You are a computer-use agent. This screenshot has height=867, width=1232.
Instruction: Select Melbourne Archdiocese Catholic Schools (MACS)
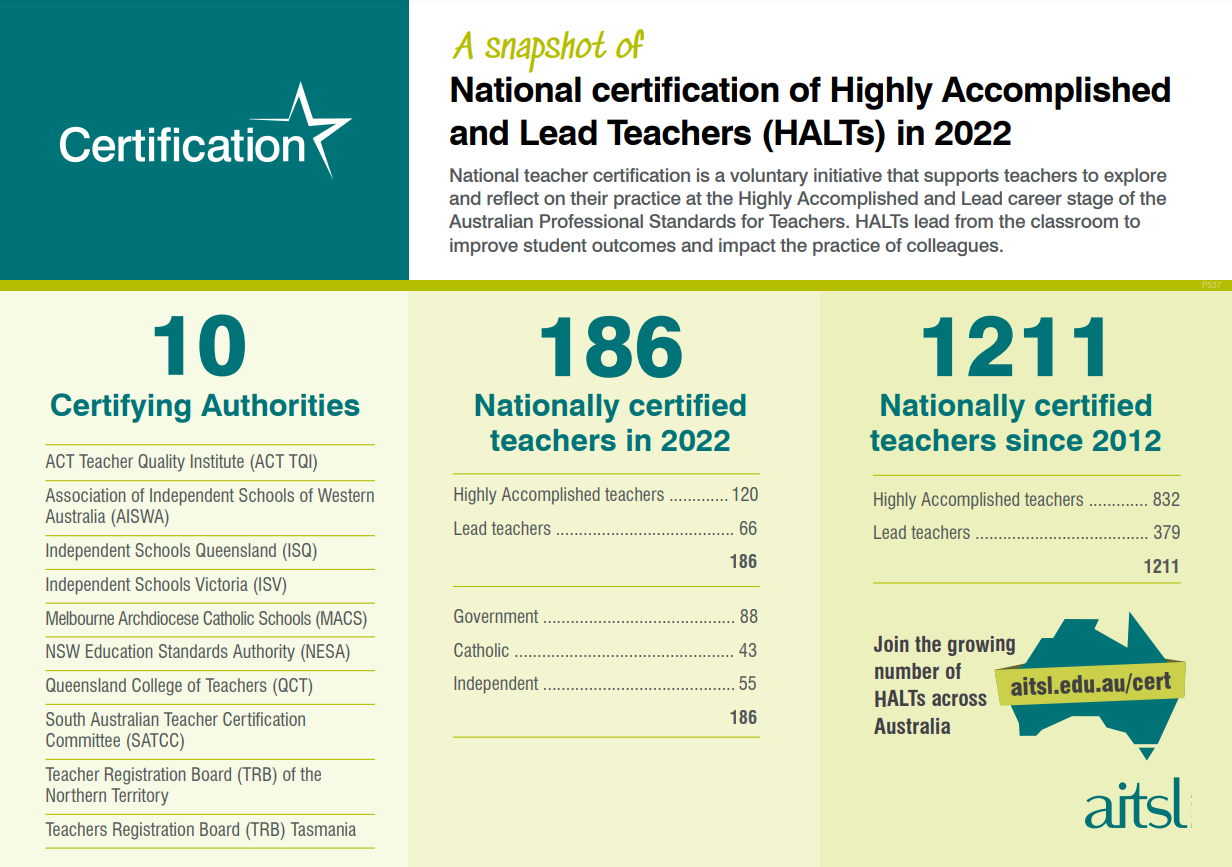coord(206,619)
